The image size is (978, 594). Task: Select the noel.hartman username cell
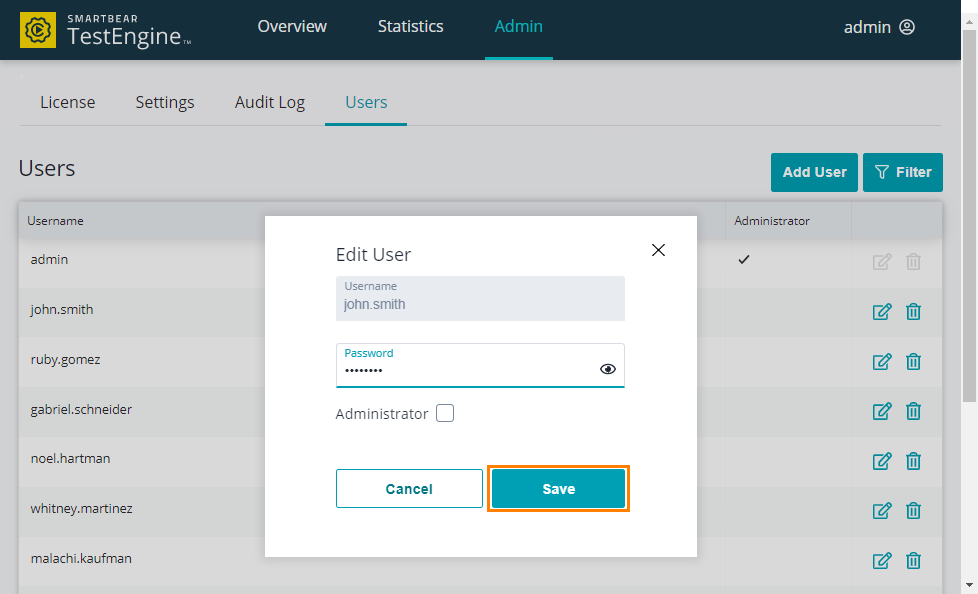click(70, 459)
